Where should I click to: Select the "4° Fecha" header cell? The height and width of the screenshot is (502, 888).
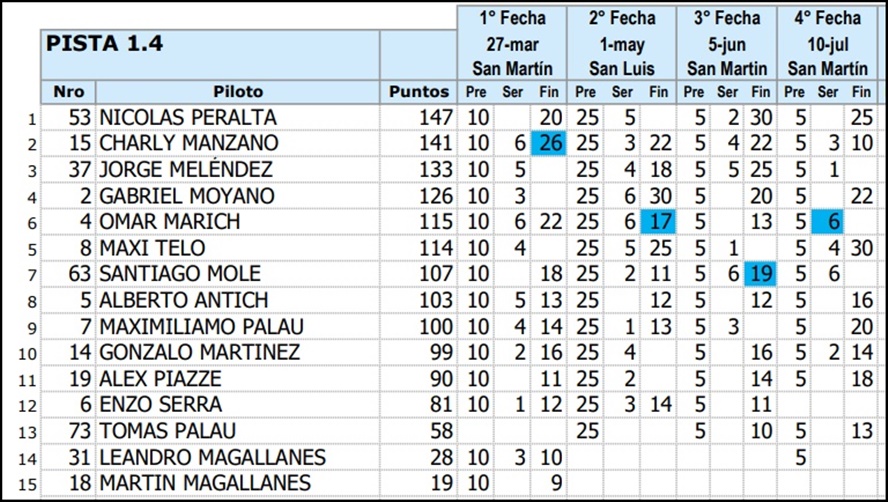tap(827, 18)
